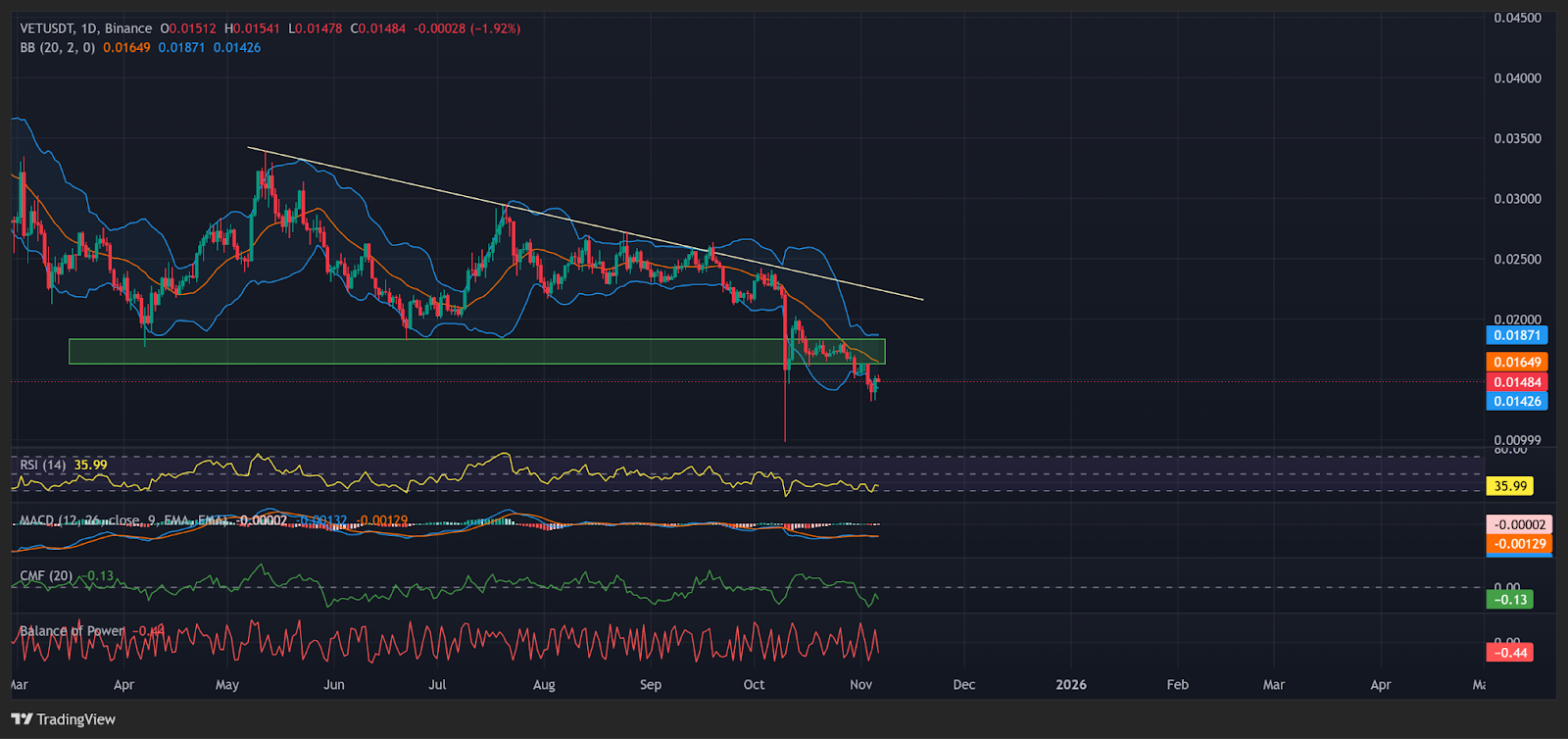Select the descending trendline on the chart
The height and width of the screenshot is (739, 1568).
coord(588,224)
